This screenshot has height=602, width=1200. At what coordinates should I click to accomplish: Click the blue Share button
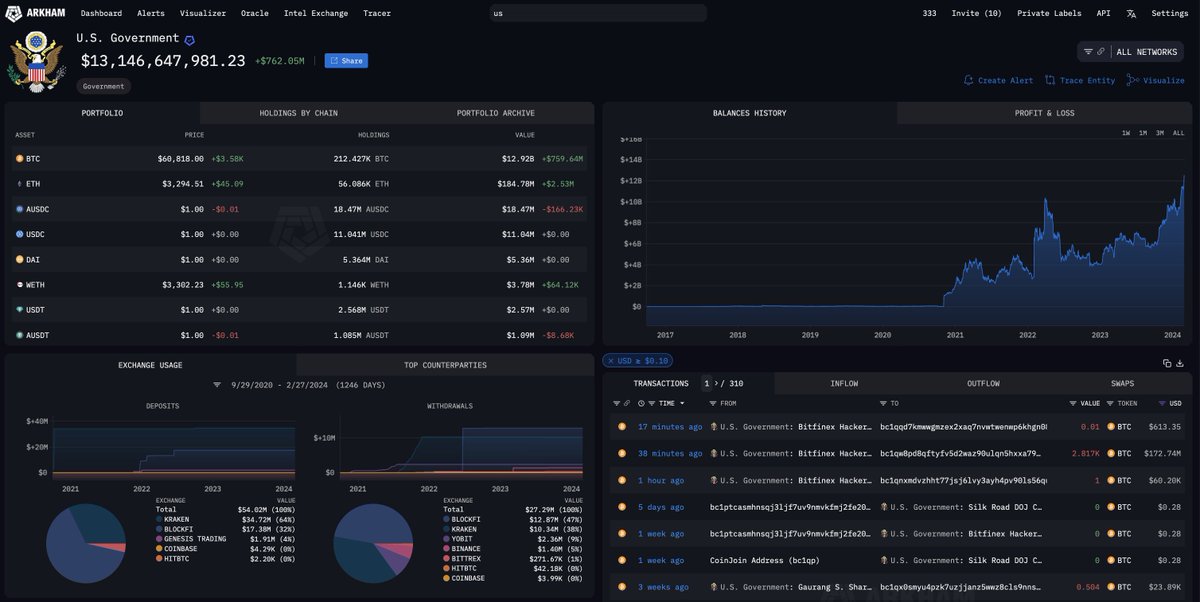[346, 61]
